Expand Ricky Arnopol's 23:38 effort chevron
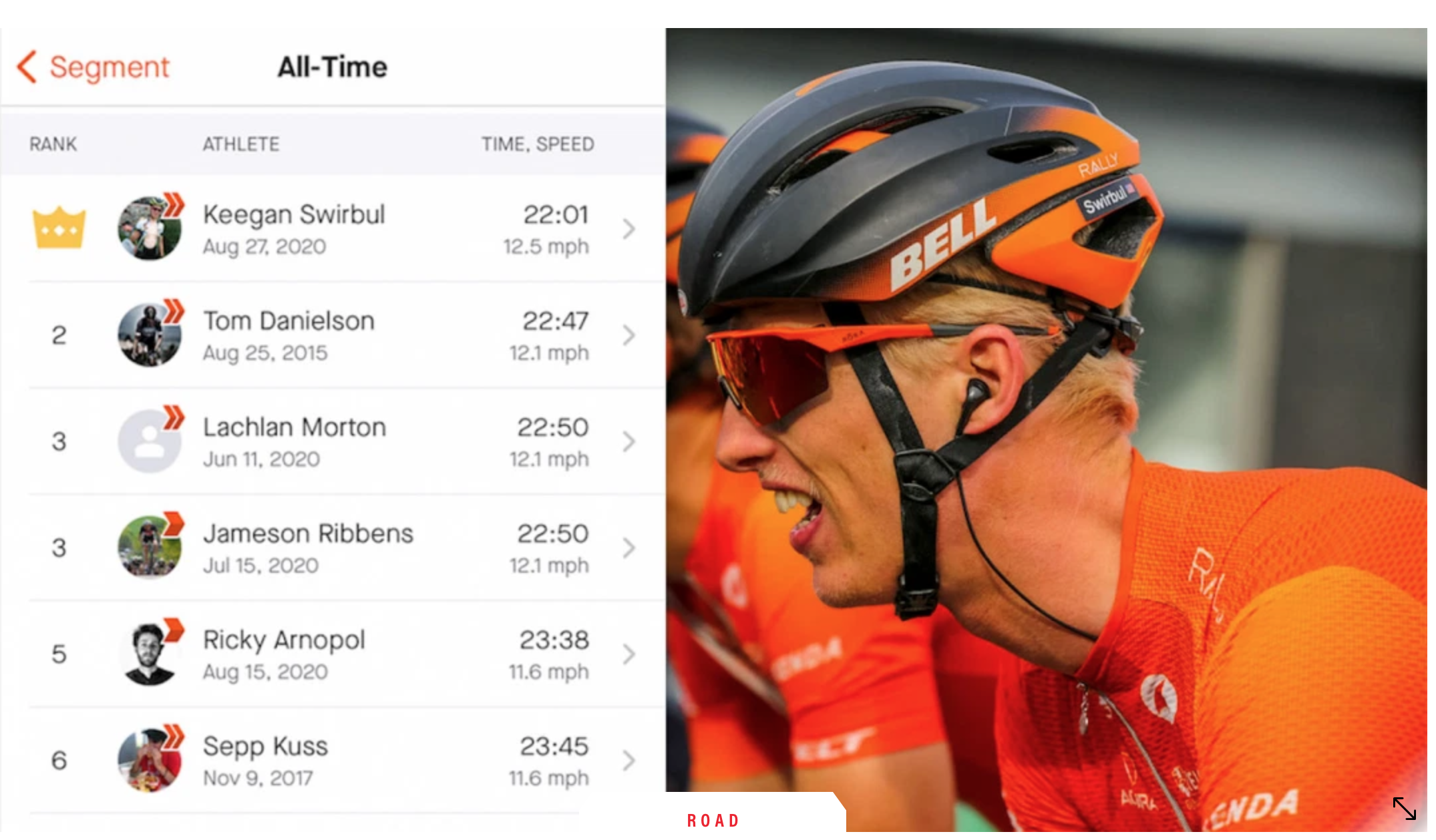1436x840 pixels. (x=629, y=654)
